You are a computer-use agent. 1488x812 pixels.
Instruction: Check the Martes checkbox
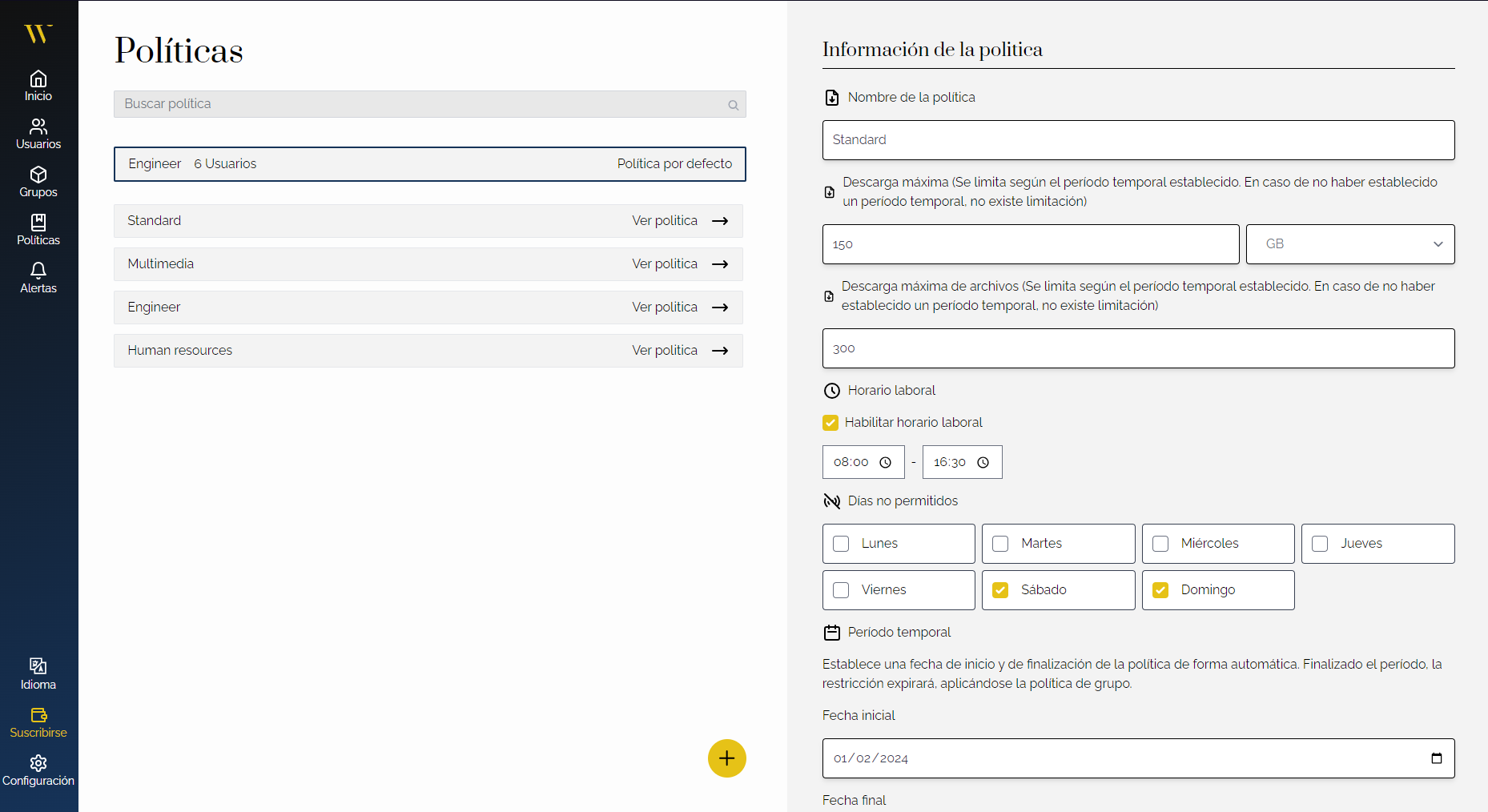[x=1000, y=544]
